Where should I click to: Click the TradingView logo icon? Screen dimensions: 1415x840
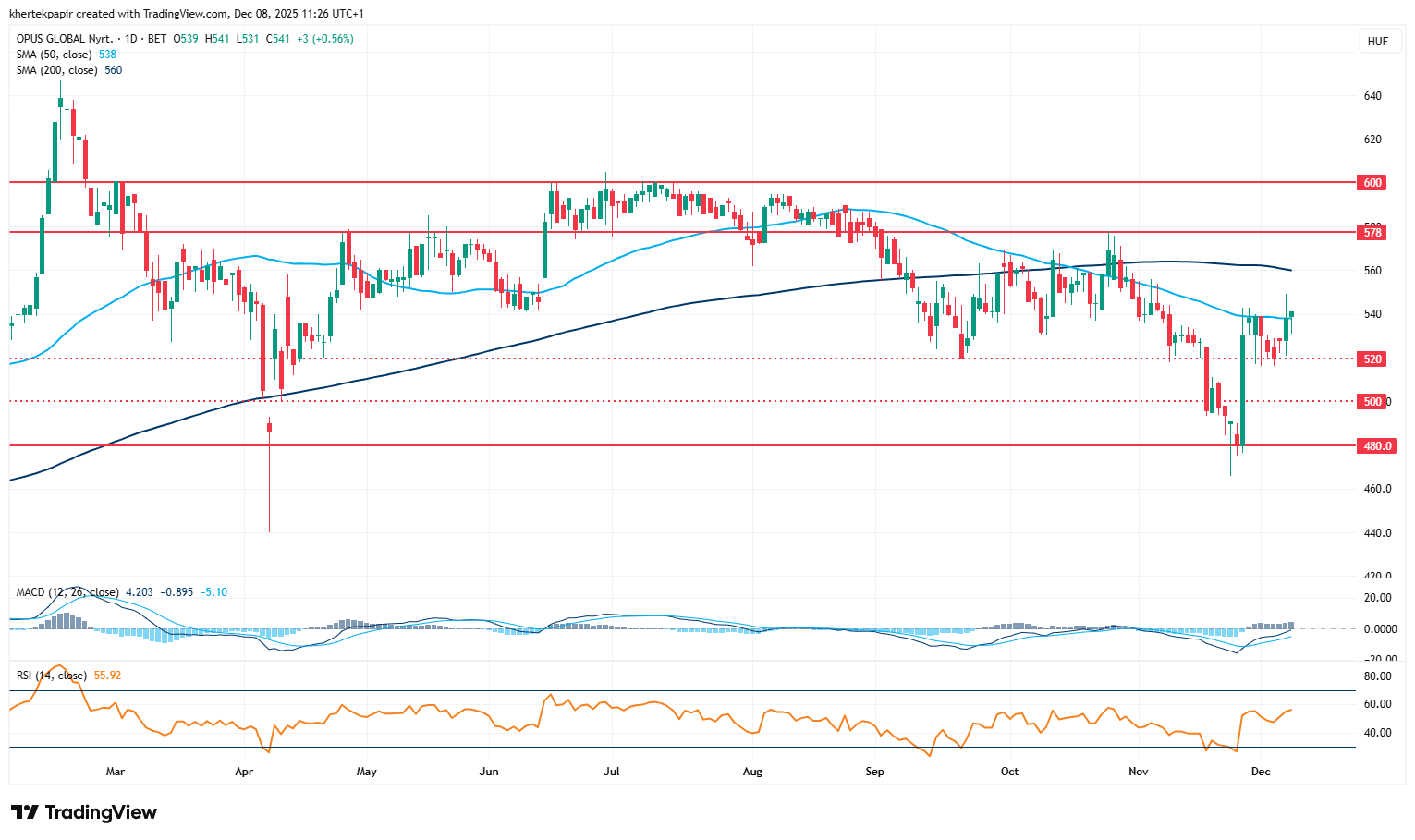[x=24, y=812]
